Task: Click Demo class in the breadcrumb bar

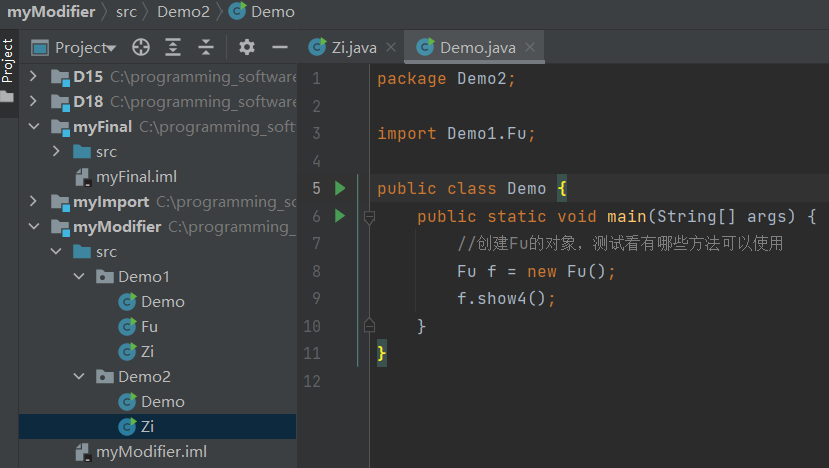Action: (x=262, y=12)
